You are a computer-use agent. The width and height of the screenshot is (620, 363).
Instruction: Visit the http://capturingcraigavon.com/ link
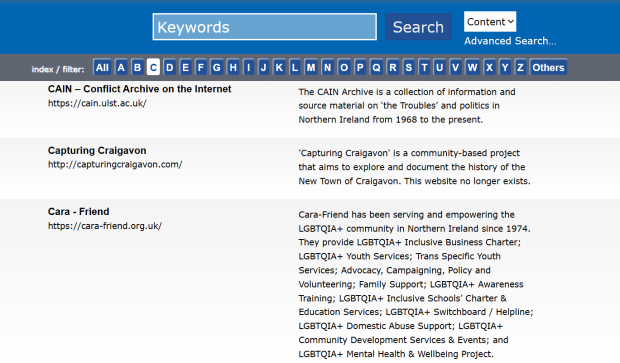pos(115,164)
